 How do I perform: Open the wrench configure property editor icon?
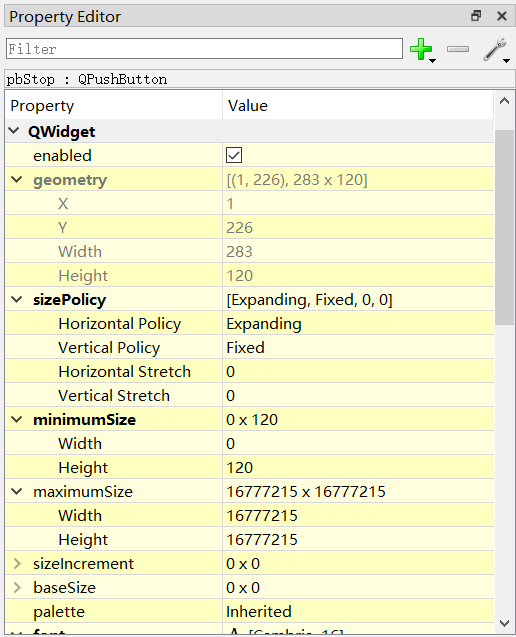tap(494, 49)
